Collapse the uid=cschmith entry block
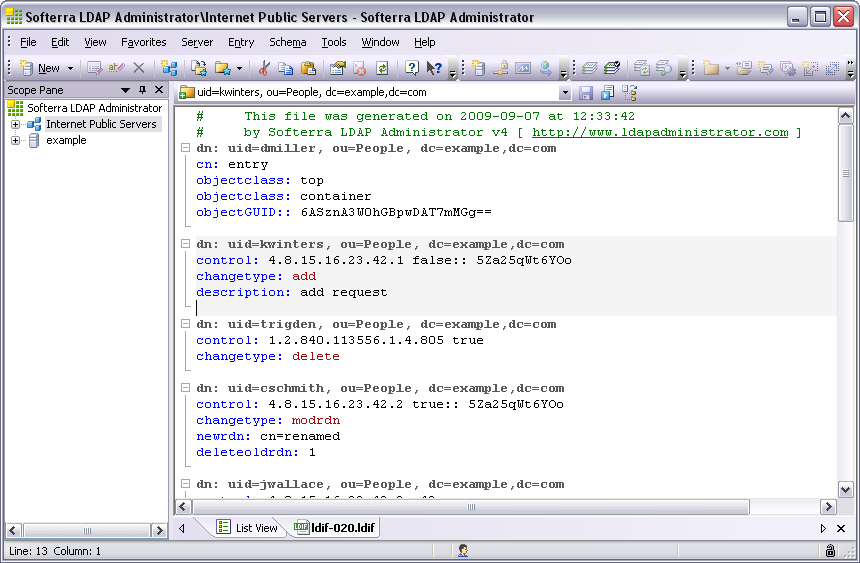Viewport: 860px width, 563px height. point(185,387)
